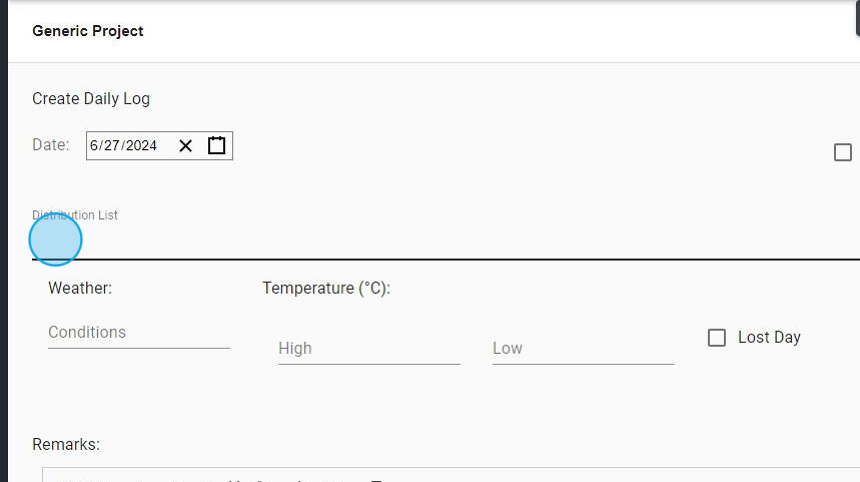Click the Temperature (°C) label
The width and height of the screenshot is (860, 482).
tap(326, 288)
